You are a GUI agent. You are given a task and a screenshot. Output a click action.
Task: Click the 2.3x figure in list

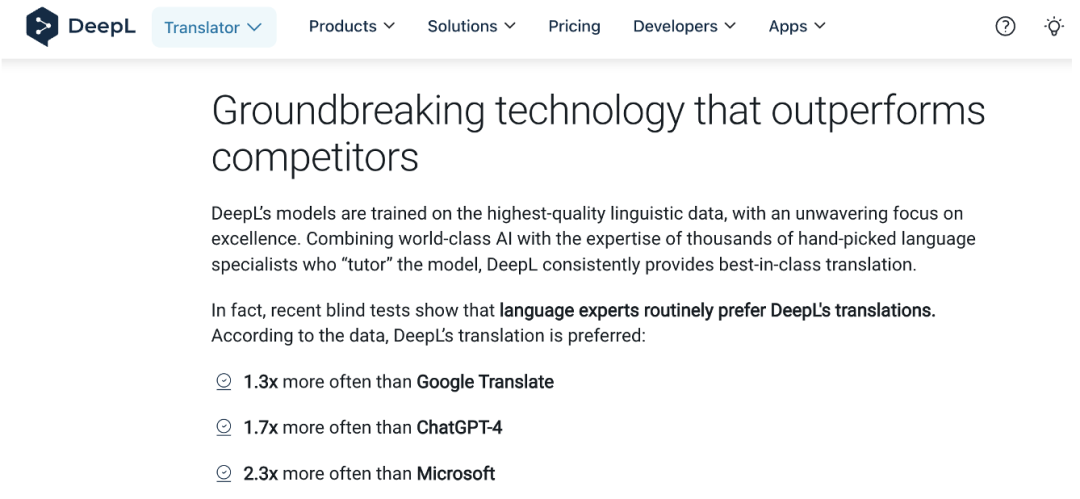coord(261,473)
